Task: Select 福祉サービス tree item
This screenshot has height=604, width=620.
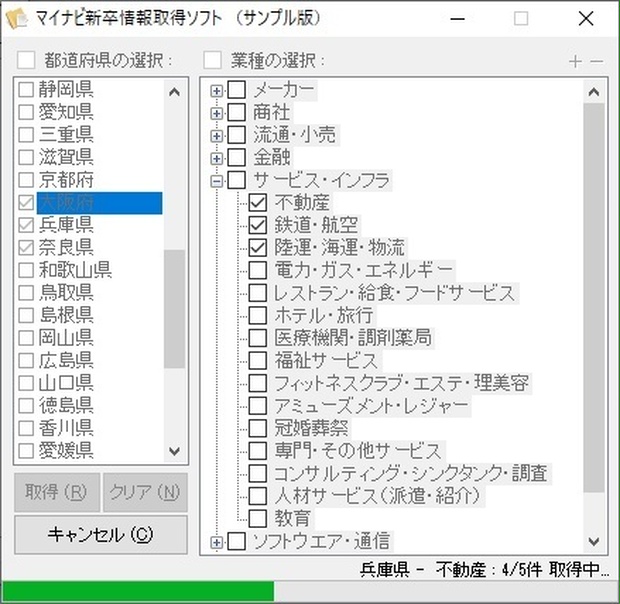Action: pyautogui.click(x=326, y=361)
